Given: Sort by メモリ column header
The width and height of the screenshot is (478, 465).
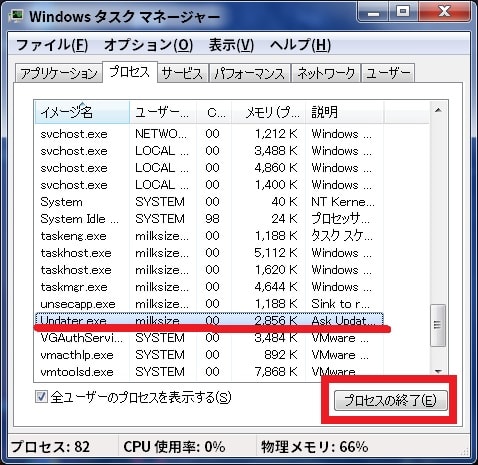Looking at the screenshot, I should pyautogui.click(x=269, y=112).
